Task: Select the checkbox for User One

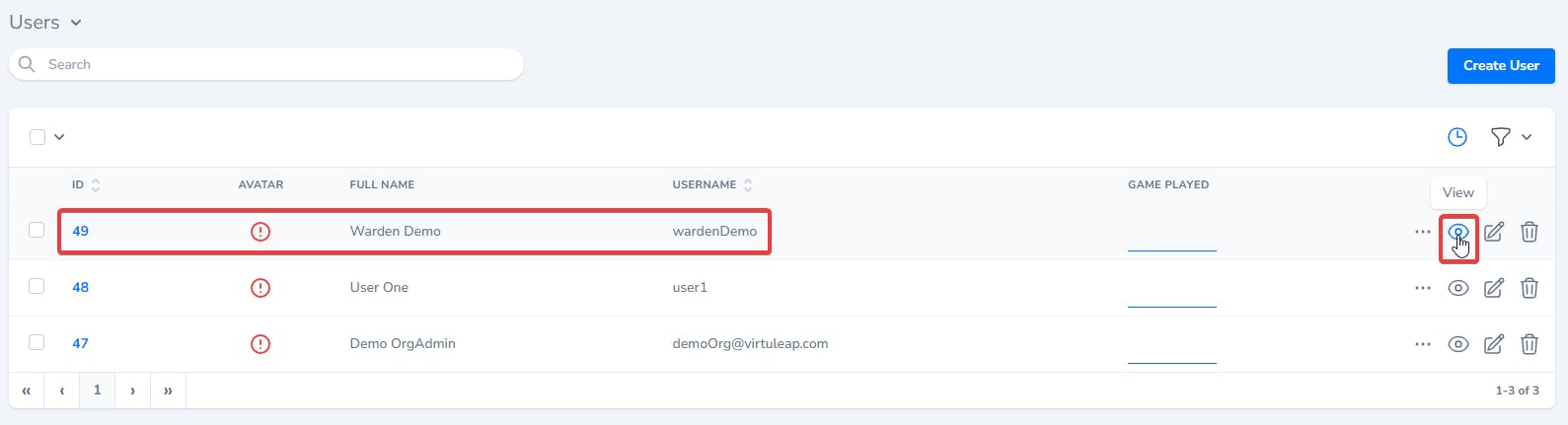Action: (37, 286)
